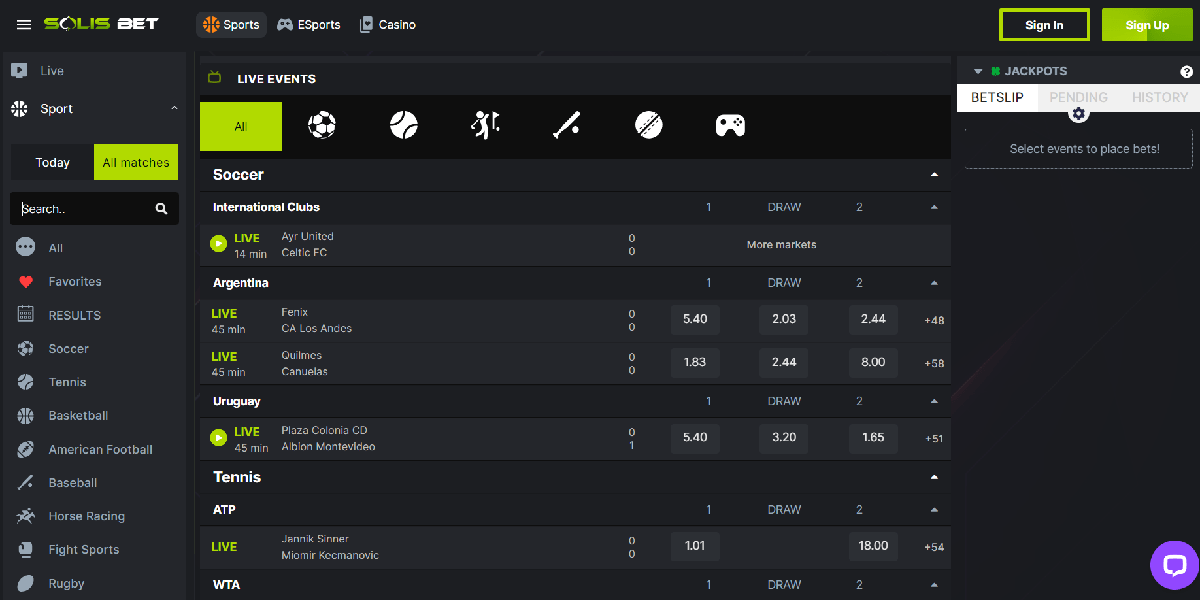Expand the Jackpots panel arrow
The width and height of the screenshot is (1200, 600).
click(978, 72)
